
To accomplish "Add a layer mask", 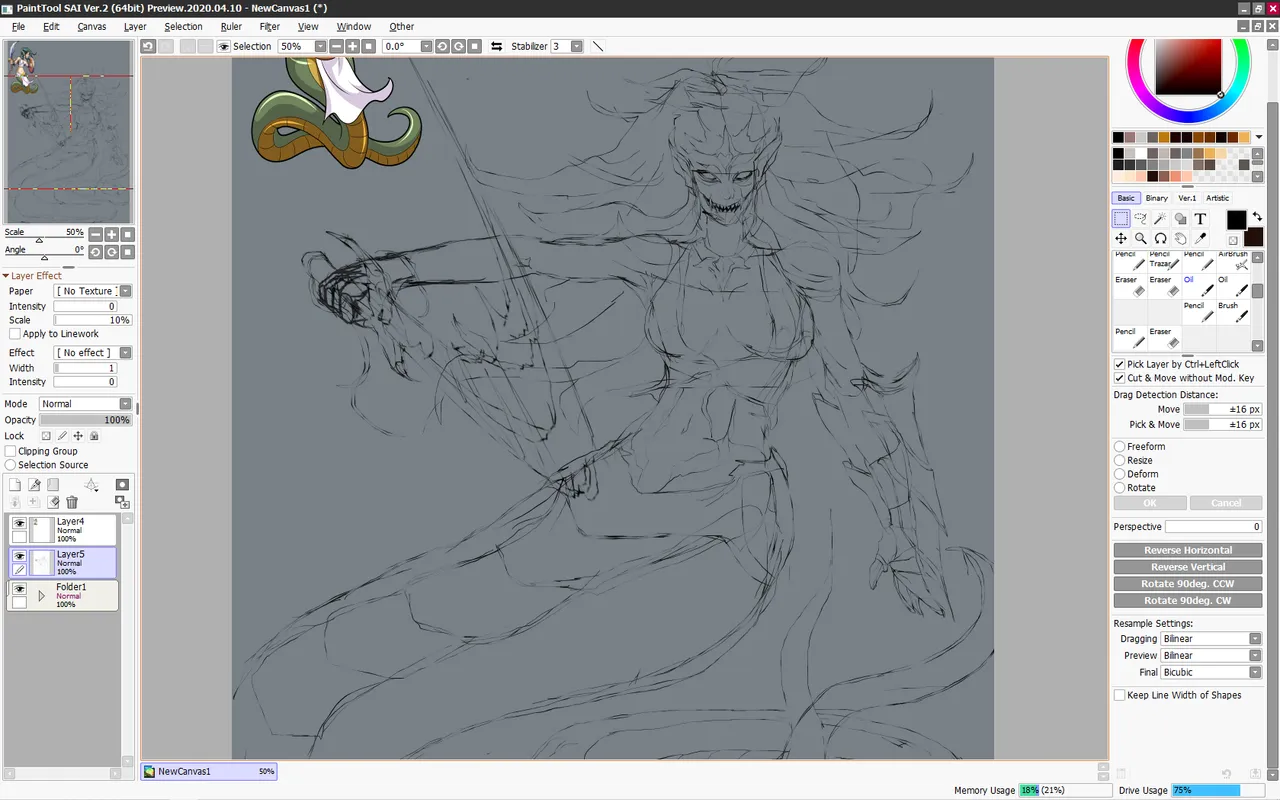I will [123, 485].
